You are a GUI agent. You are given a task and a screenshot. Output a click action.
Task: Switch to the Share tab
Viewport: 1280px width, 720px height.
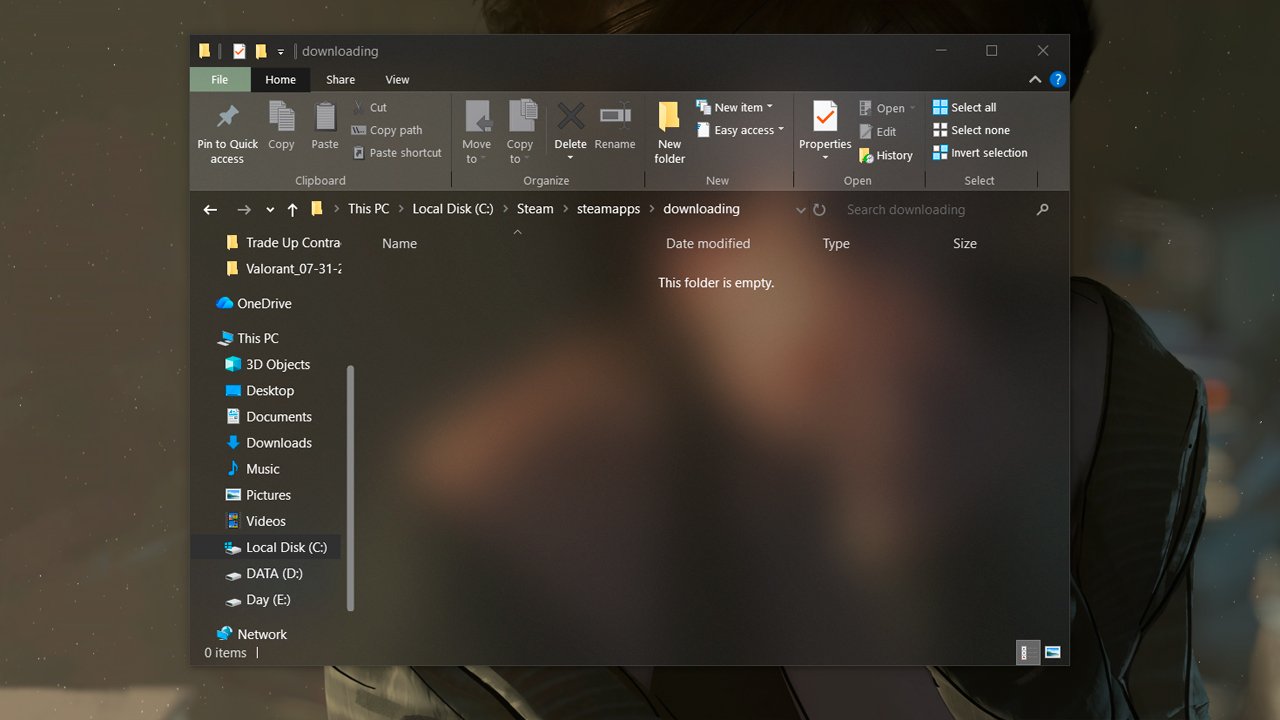(x=340, y=80)
